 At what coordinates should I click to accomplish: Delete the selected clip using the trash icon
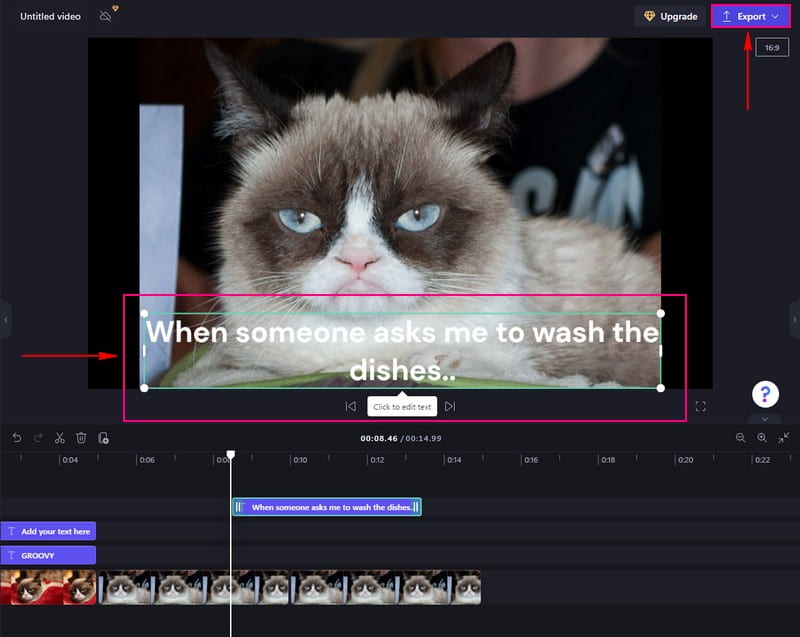coord(82,437)
